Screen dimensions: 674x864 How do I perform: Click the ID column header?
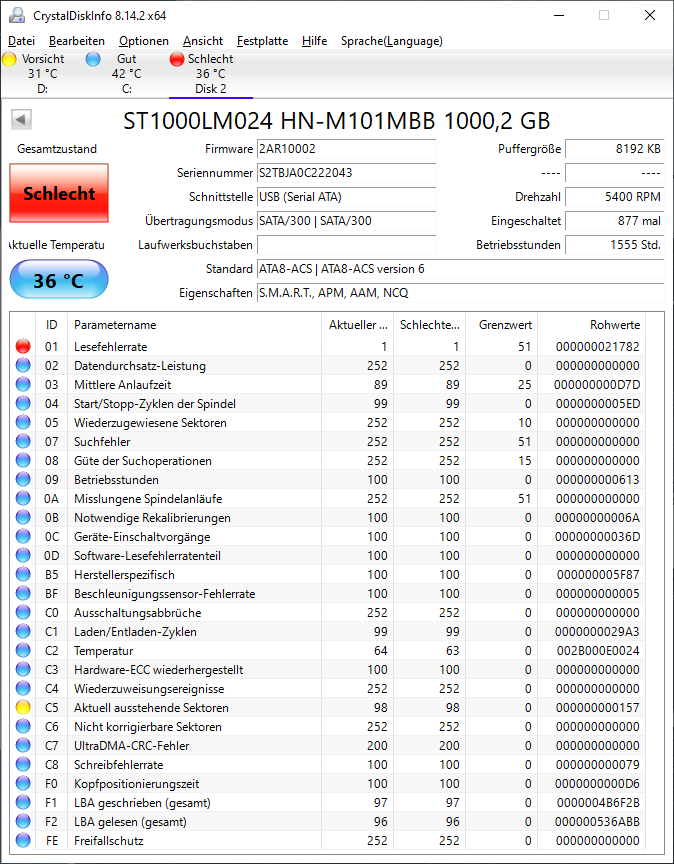tap(51, 325)
